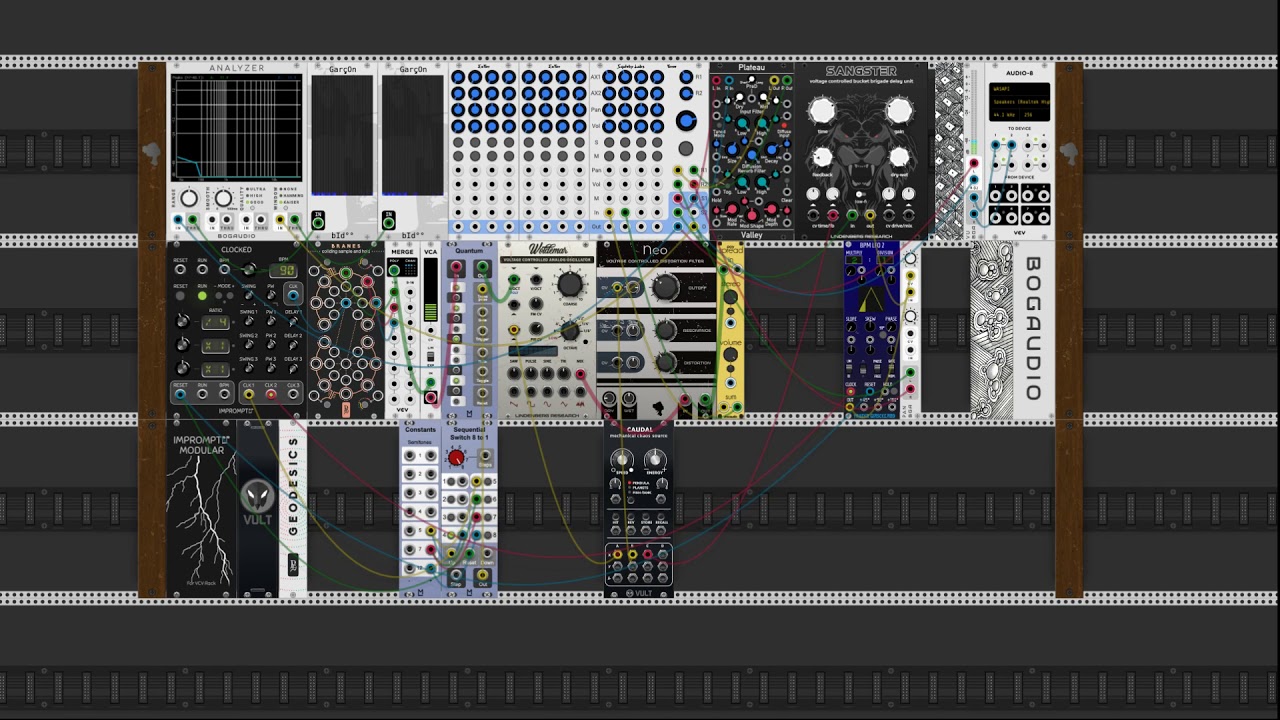Turn the RANGE knob on the Analyzer
This screenshot has height=720, width=1280.
point(189,198)
